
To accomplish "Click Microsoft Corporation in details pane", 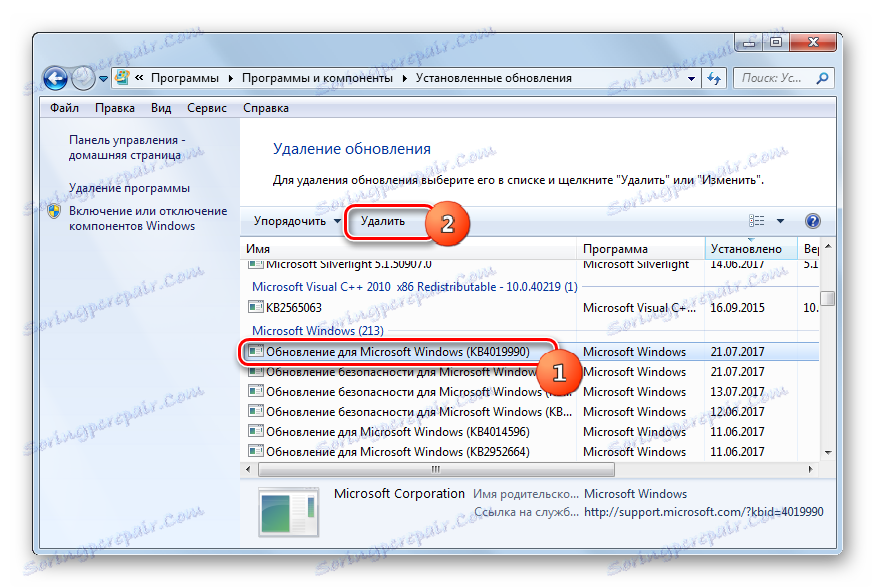I will (399, 494).
